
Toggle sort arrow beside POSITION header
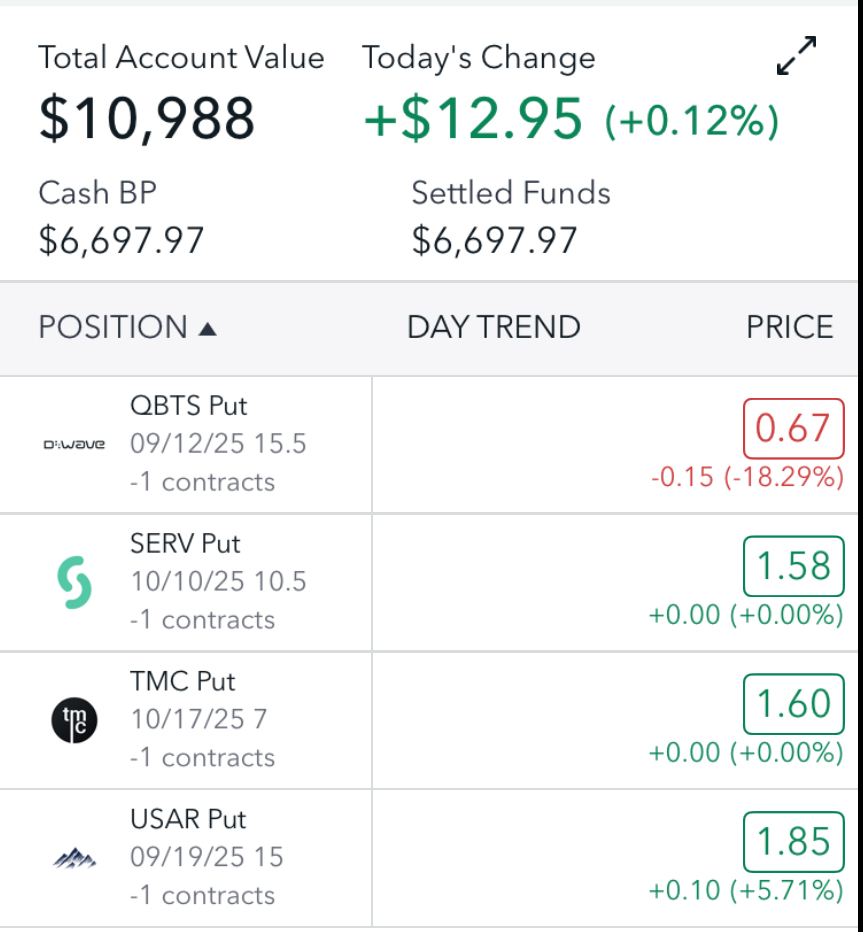[x=208, y=328]
